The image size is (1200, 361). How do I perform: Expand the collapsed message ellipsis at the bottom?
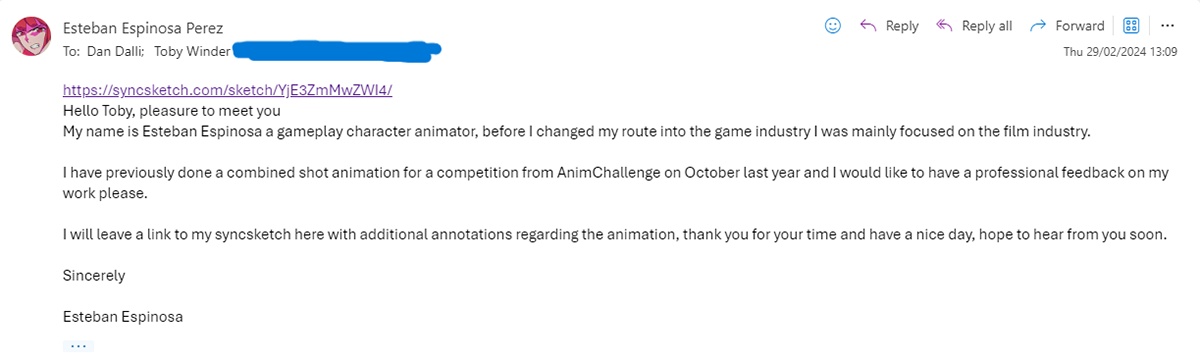77,345
